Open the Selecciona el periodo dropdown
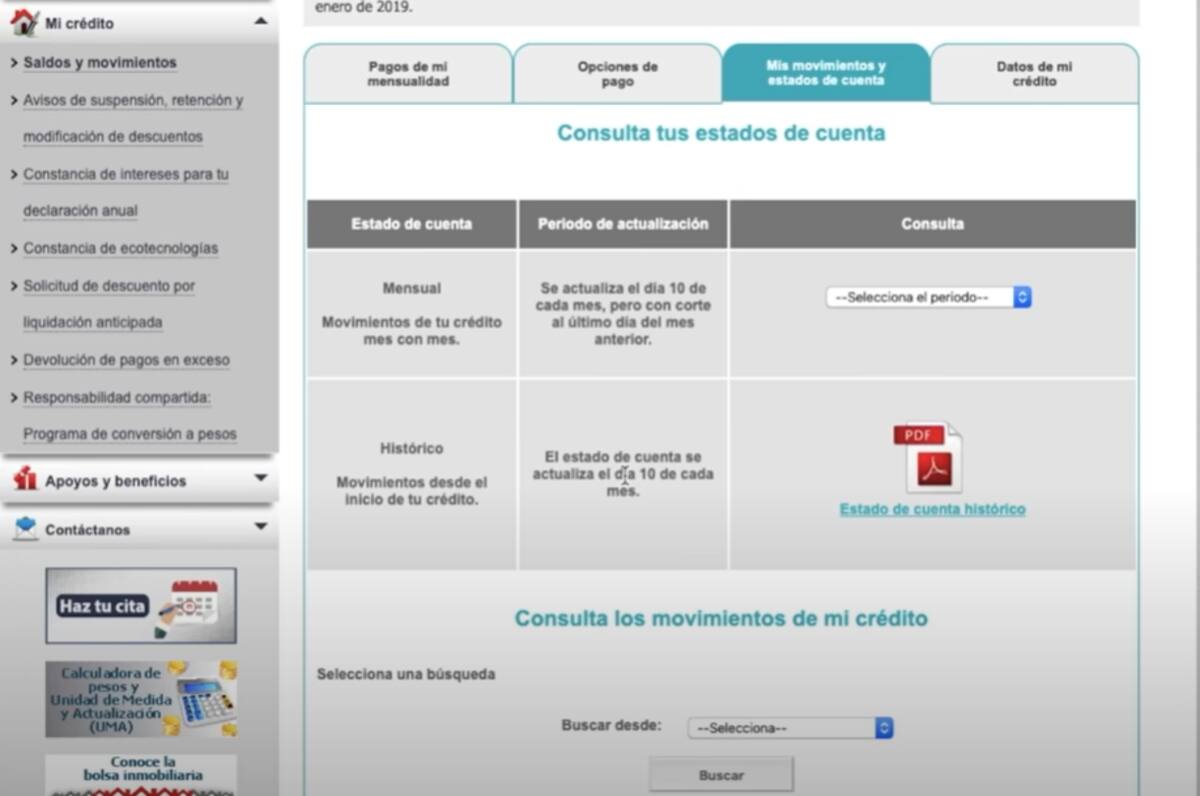Viewport: 1200px width, 796px height. point(927,297)
